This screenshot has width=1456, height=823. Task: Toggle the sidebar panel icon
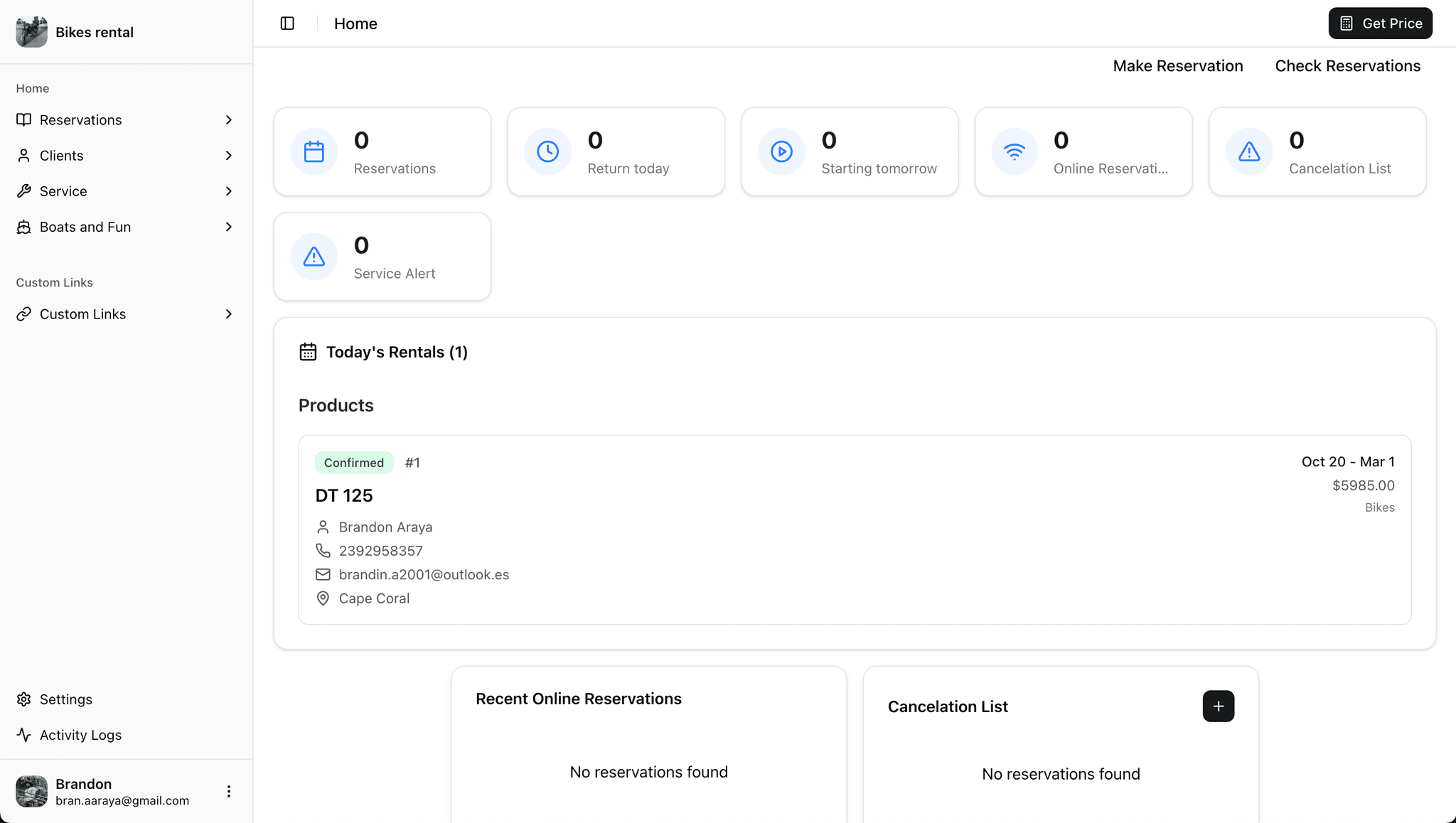click(x=287, y=23)
